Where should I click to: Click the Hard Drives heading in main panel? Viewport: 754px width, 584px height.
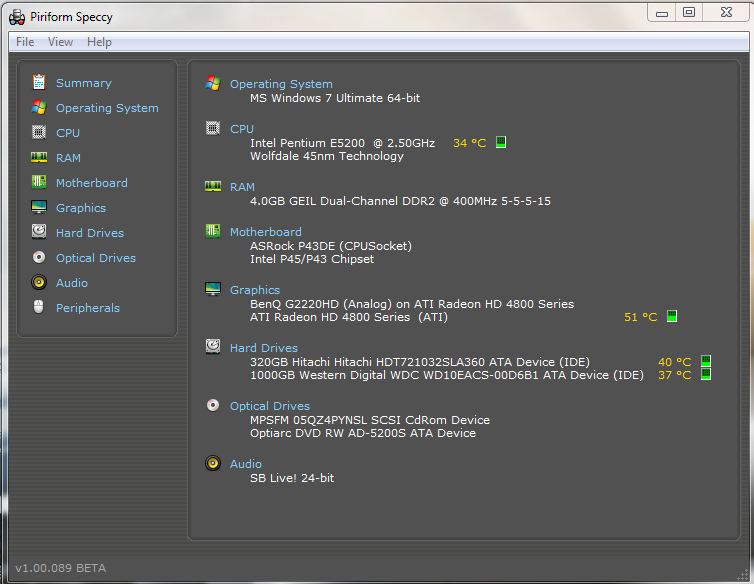[x=264, y=348]
